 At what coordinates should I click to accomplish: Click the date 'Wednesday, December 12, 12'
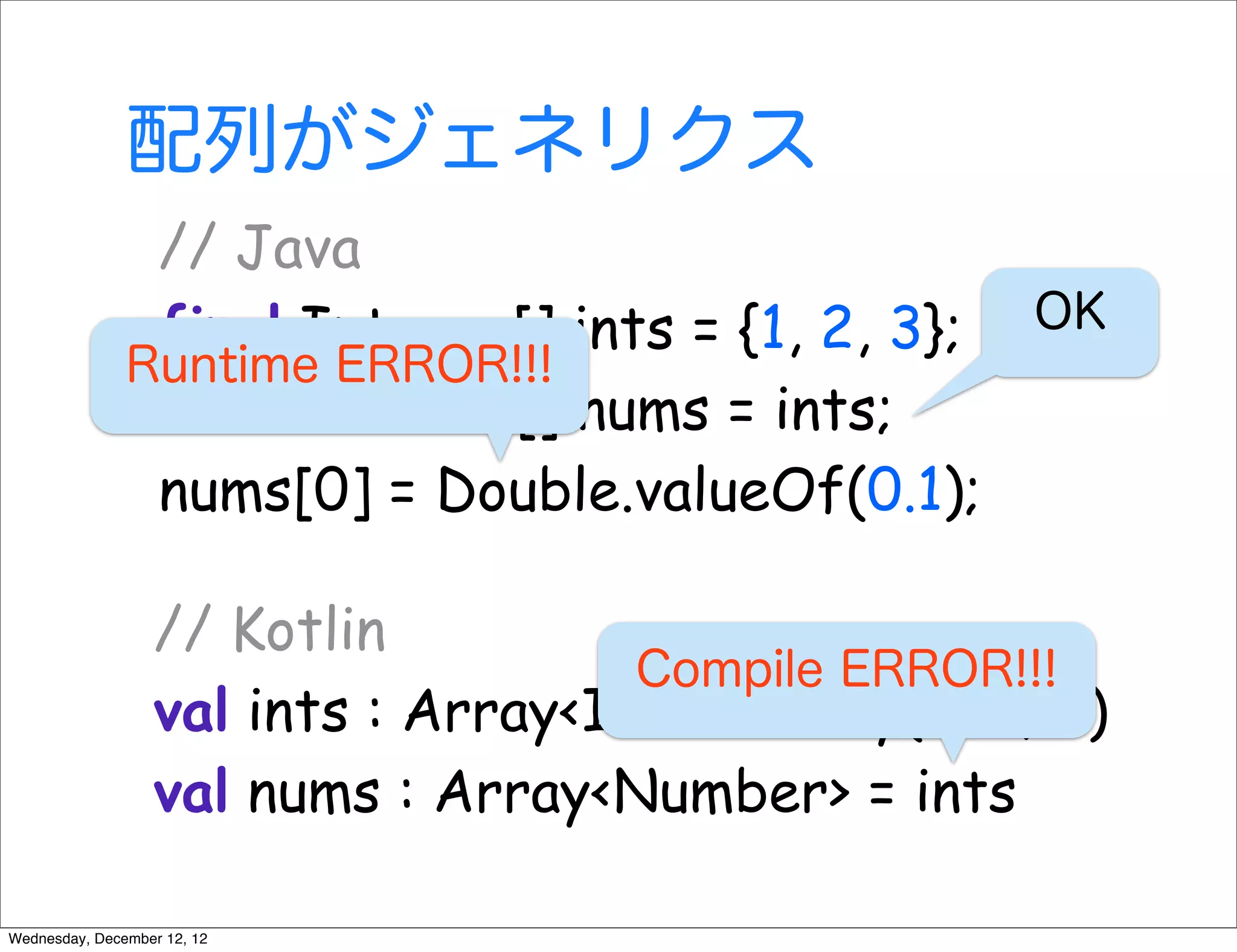pyautogui.click(x=108, y=938)
